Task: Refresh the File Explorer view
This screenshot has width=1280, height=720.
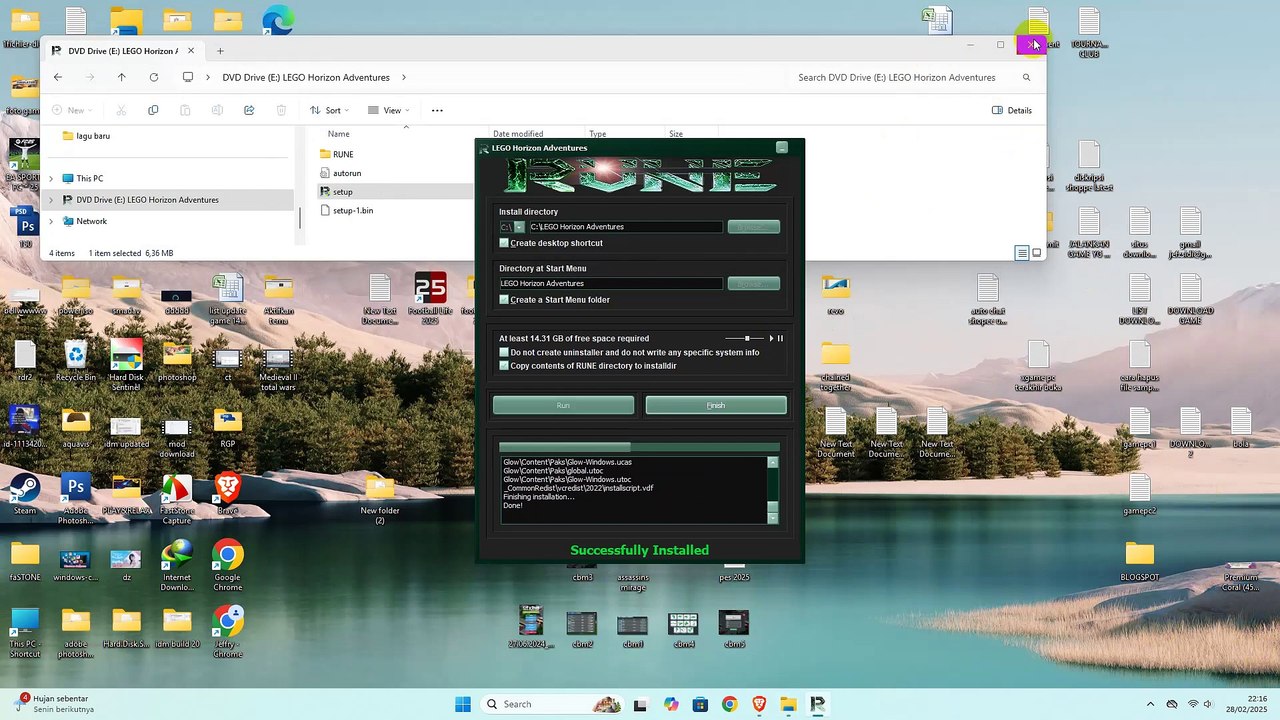Action: 154,77
